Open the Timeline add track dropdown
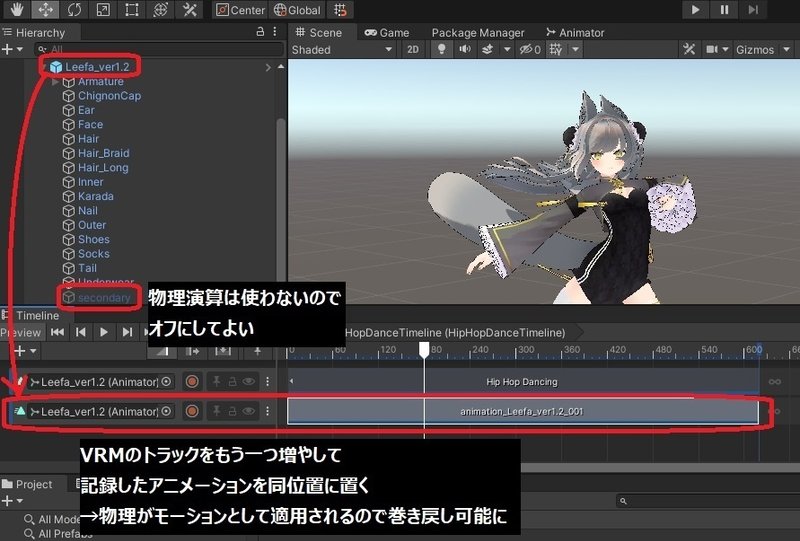The image size is (800, 541). 26,351
